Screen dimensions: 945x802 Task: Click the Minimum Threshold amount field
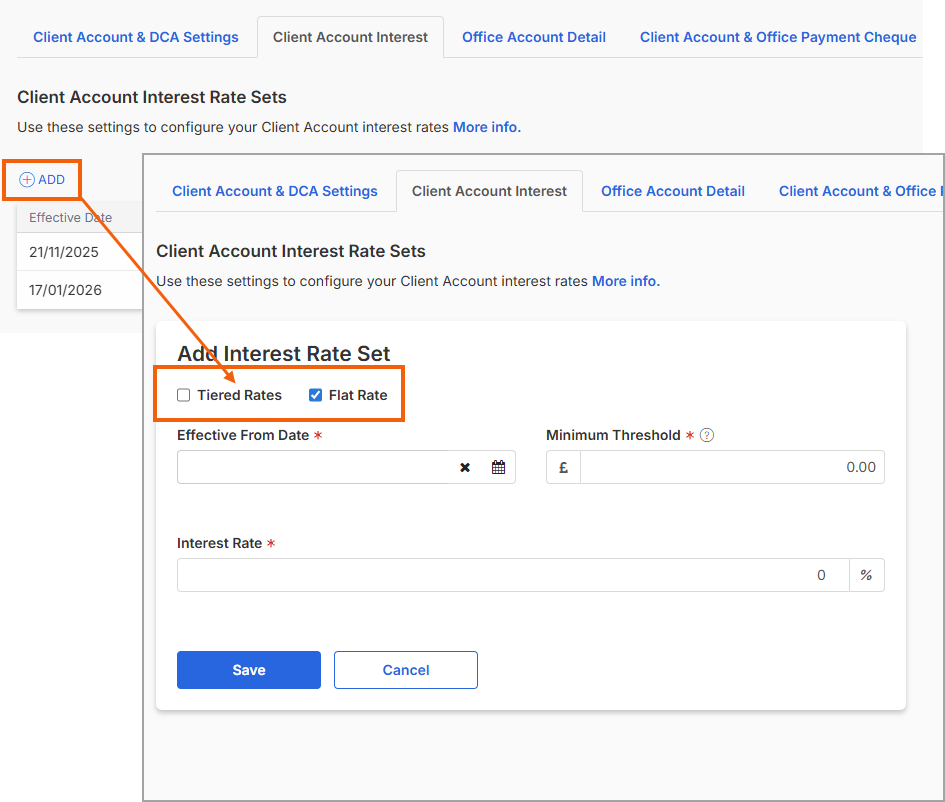coord(731,467)
